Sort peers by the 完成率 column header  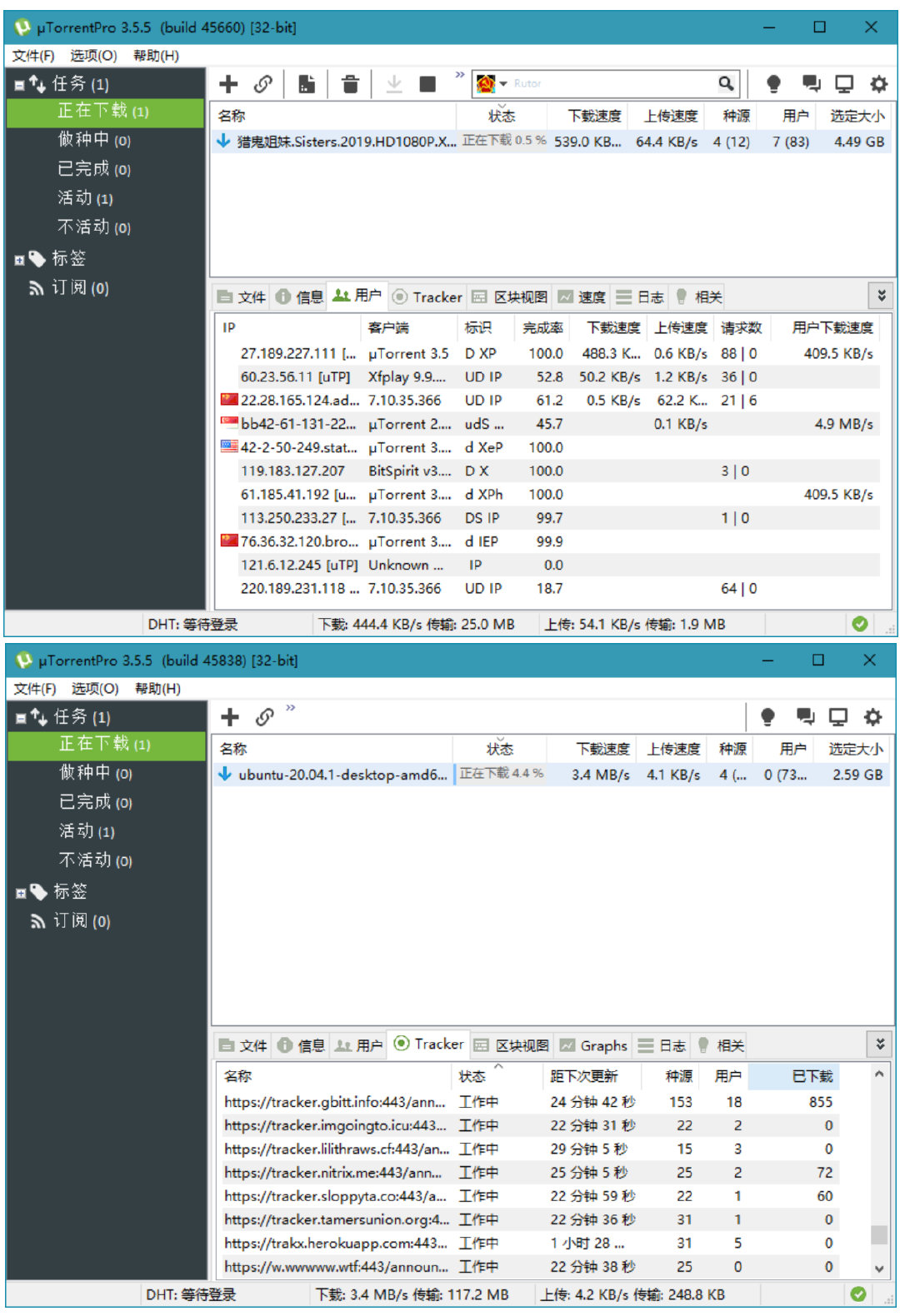[x=542, y=328]
